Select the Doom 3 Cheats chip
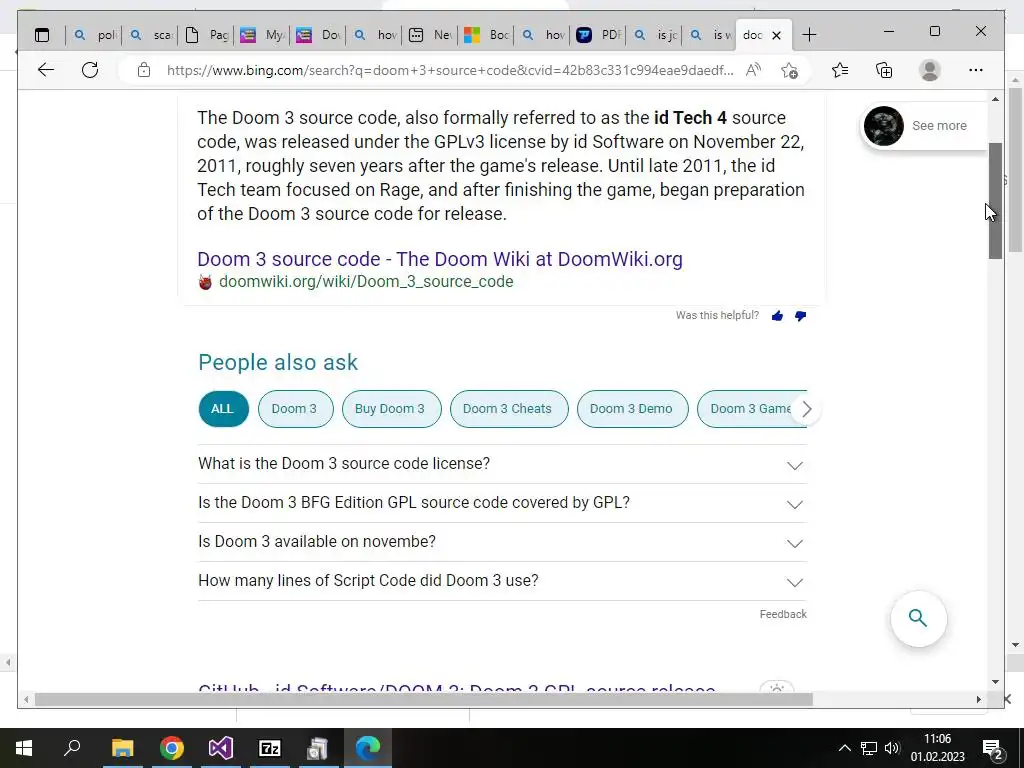Screen dimensions: 1024x768 coord(509,409)
